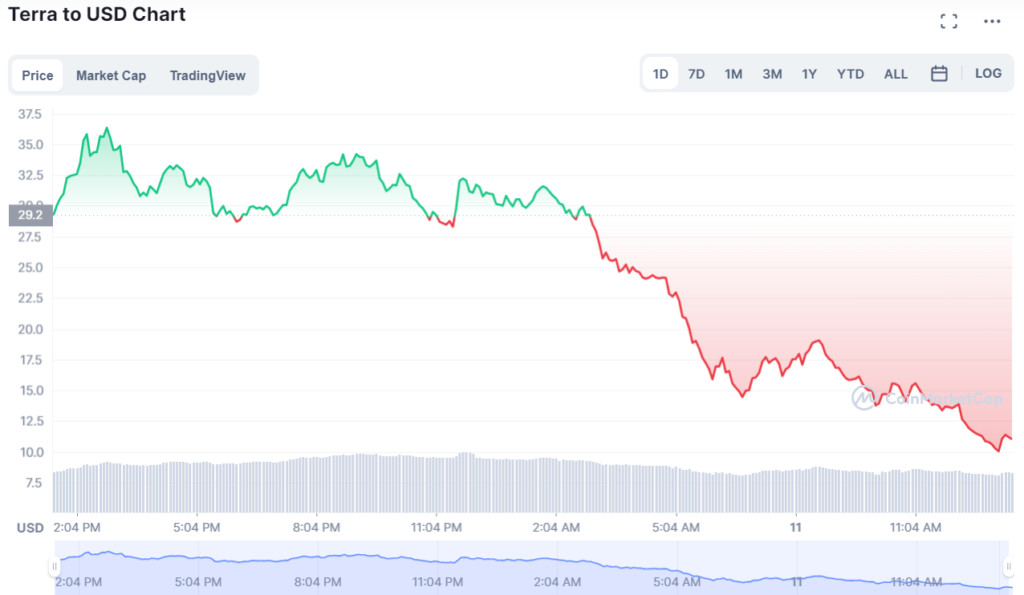
Task: Show the 1Y time range
Action: pyautogui.click(x=809, y=74)
